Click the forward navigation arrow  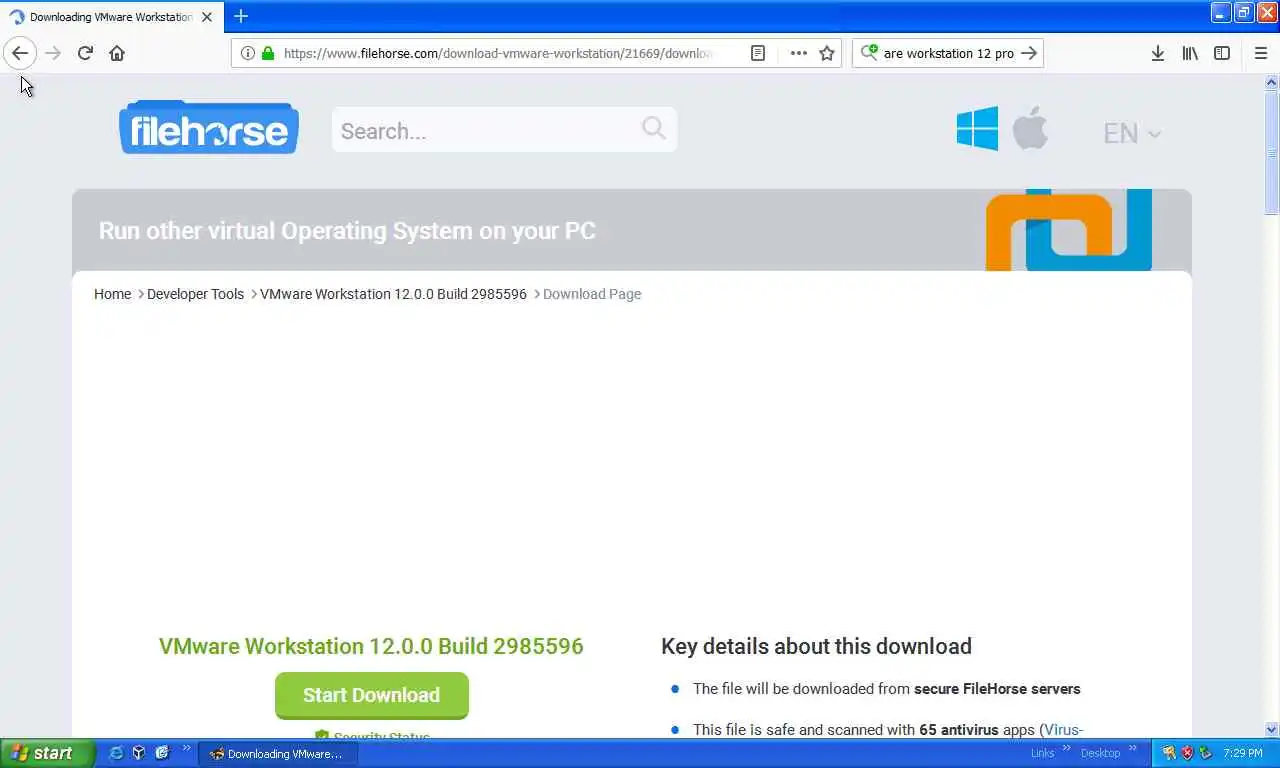point(53,53)
